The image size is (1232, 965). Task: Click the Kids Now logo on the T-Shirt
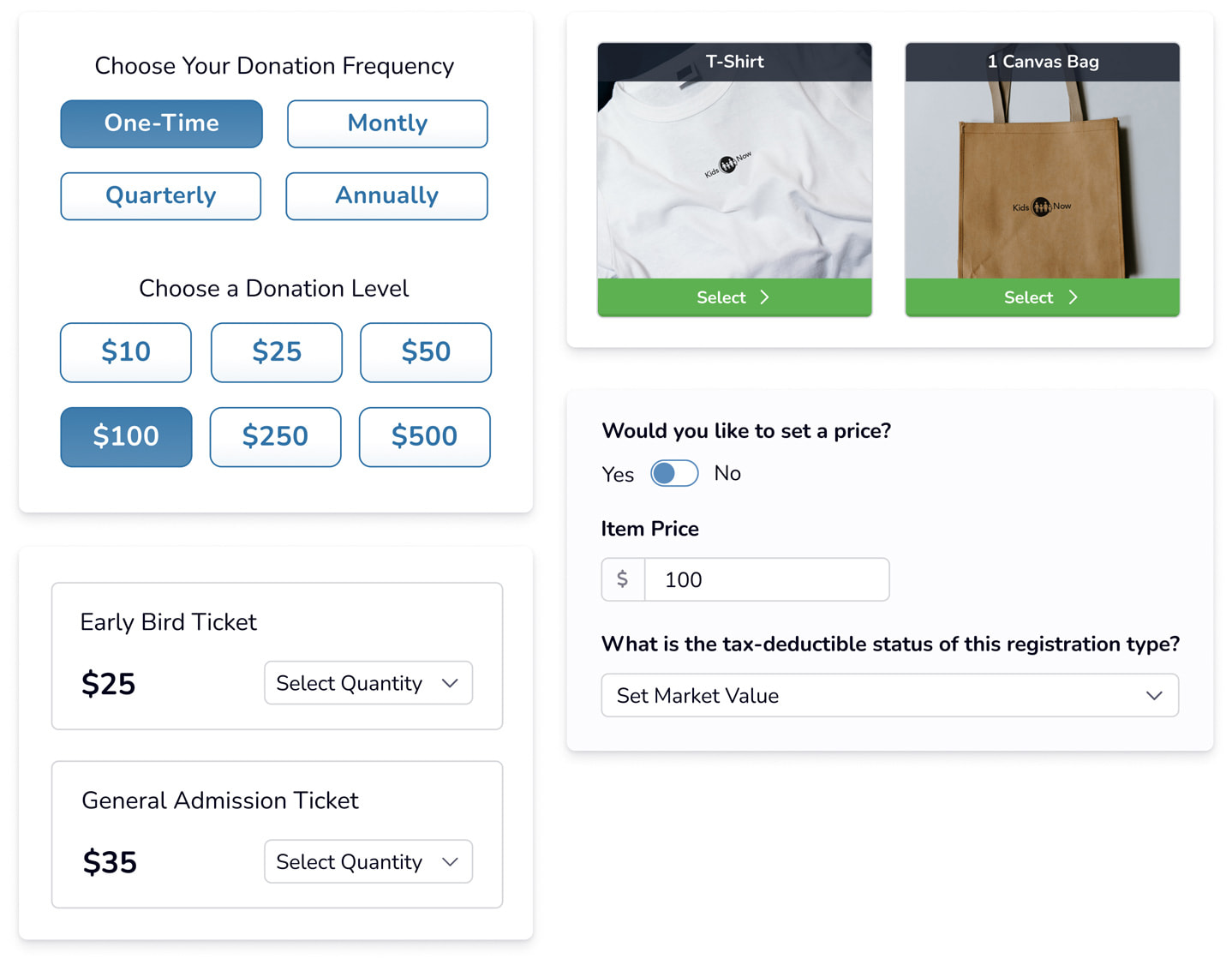click(727, 164)
